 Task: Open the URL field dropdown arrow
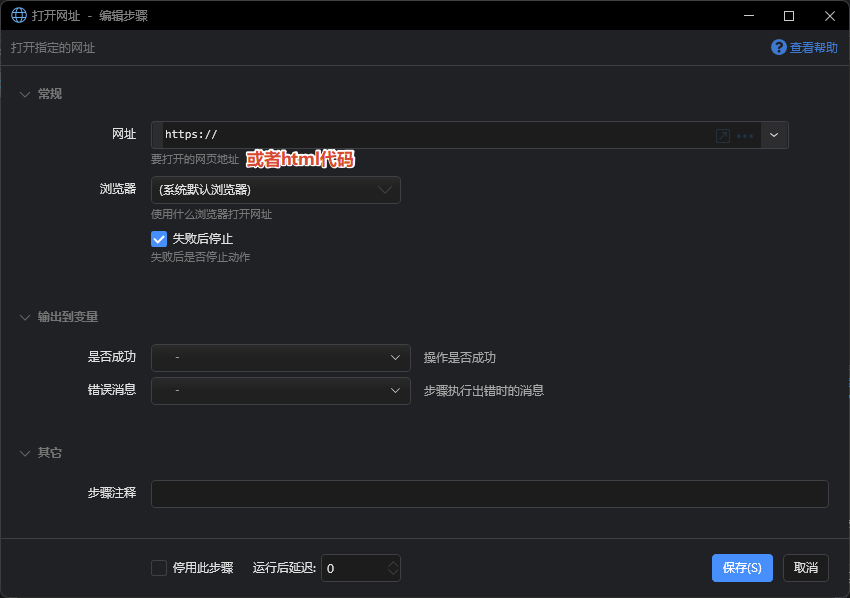click(775, 135)
